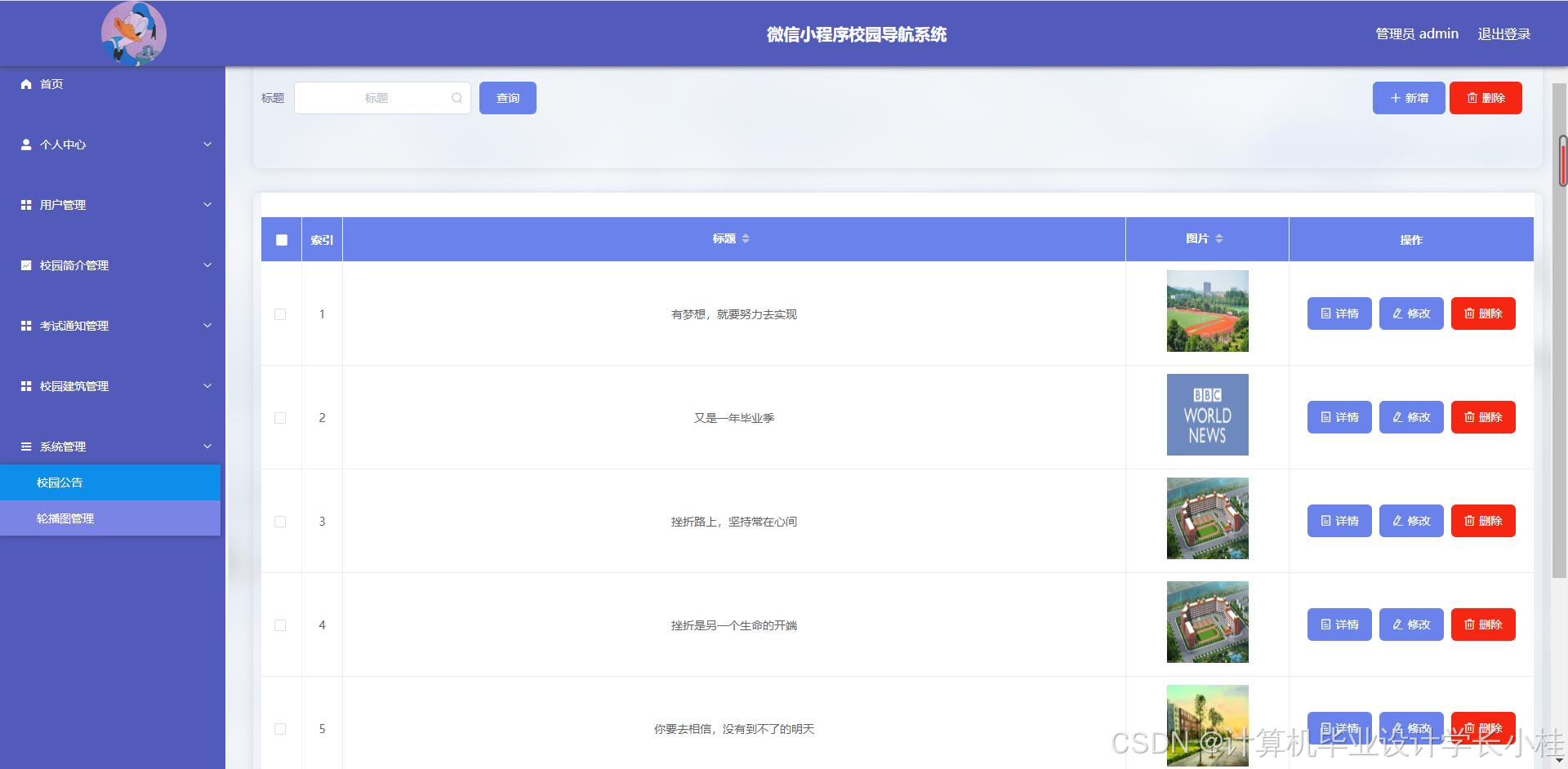Screen dimensions: 1568x769
Task: Click 修改 for row 挫折是另一个生命的开端
Action: click(1411, 625)
